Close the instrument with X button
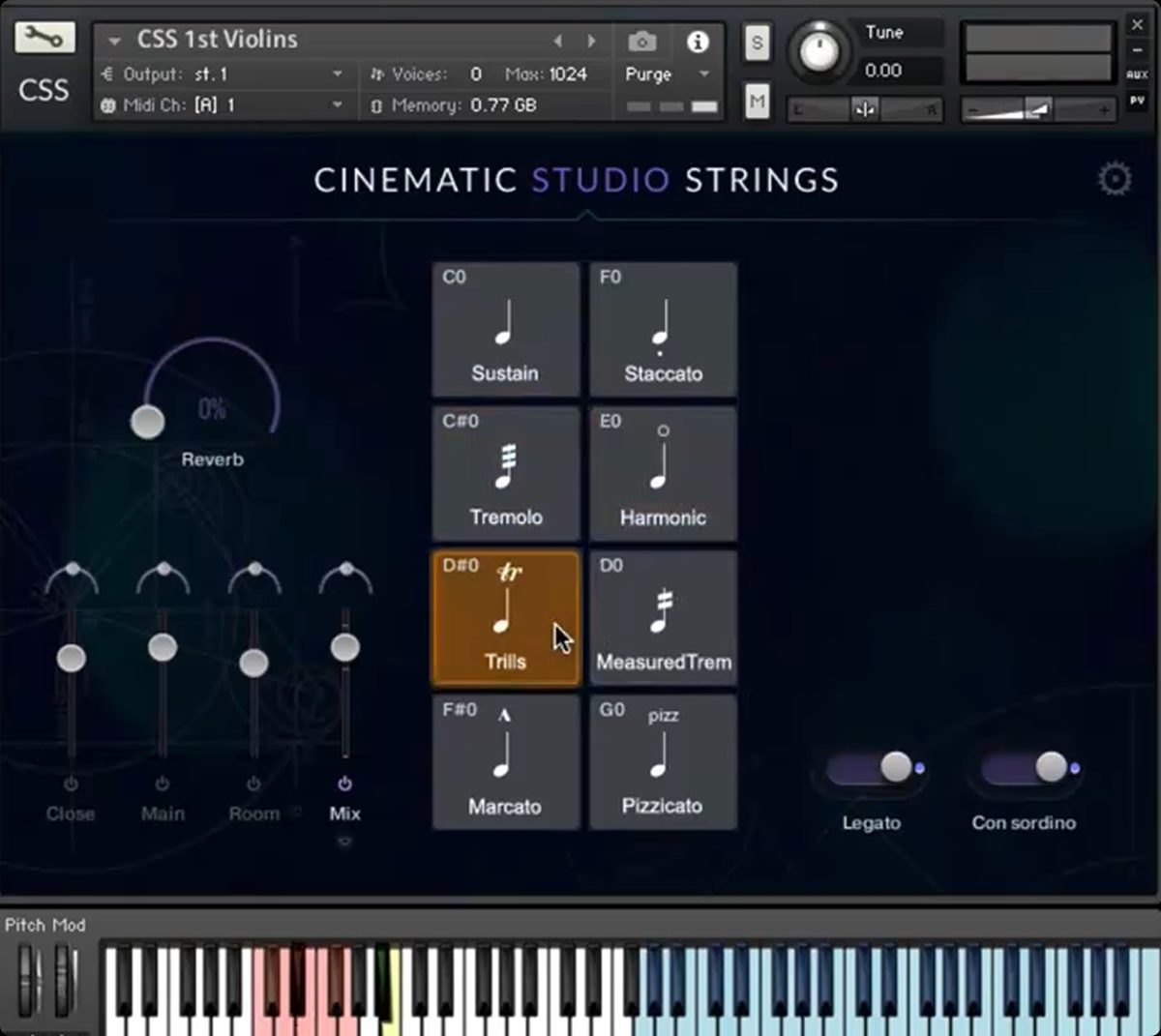Screen dimensions: 1161x1036 click(x=1137, y=25)
